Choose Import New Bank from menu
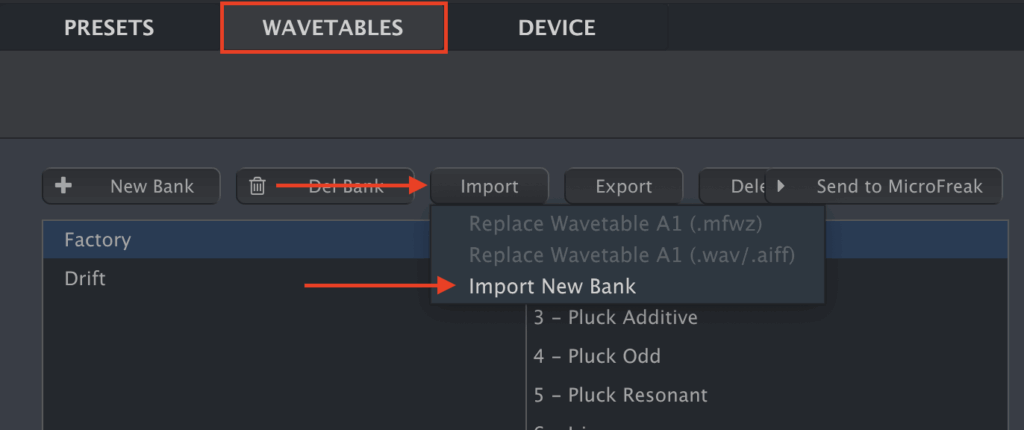The image size is (1024, 430). tap(552, 287)
